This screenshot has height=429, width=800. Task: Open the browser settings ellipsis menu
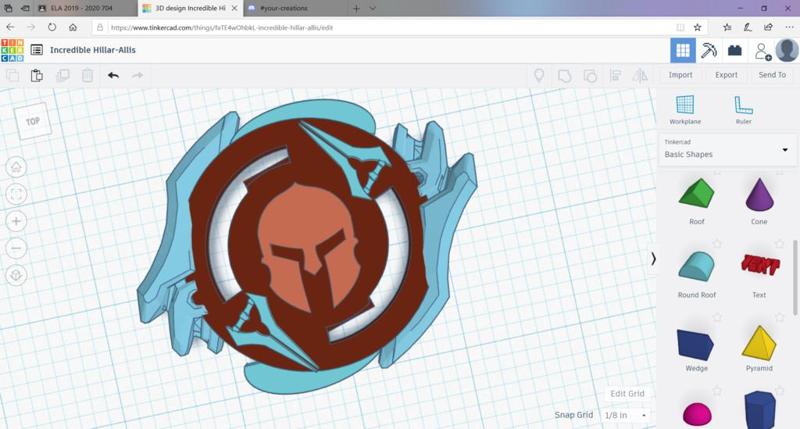[789, 28]
